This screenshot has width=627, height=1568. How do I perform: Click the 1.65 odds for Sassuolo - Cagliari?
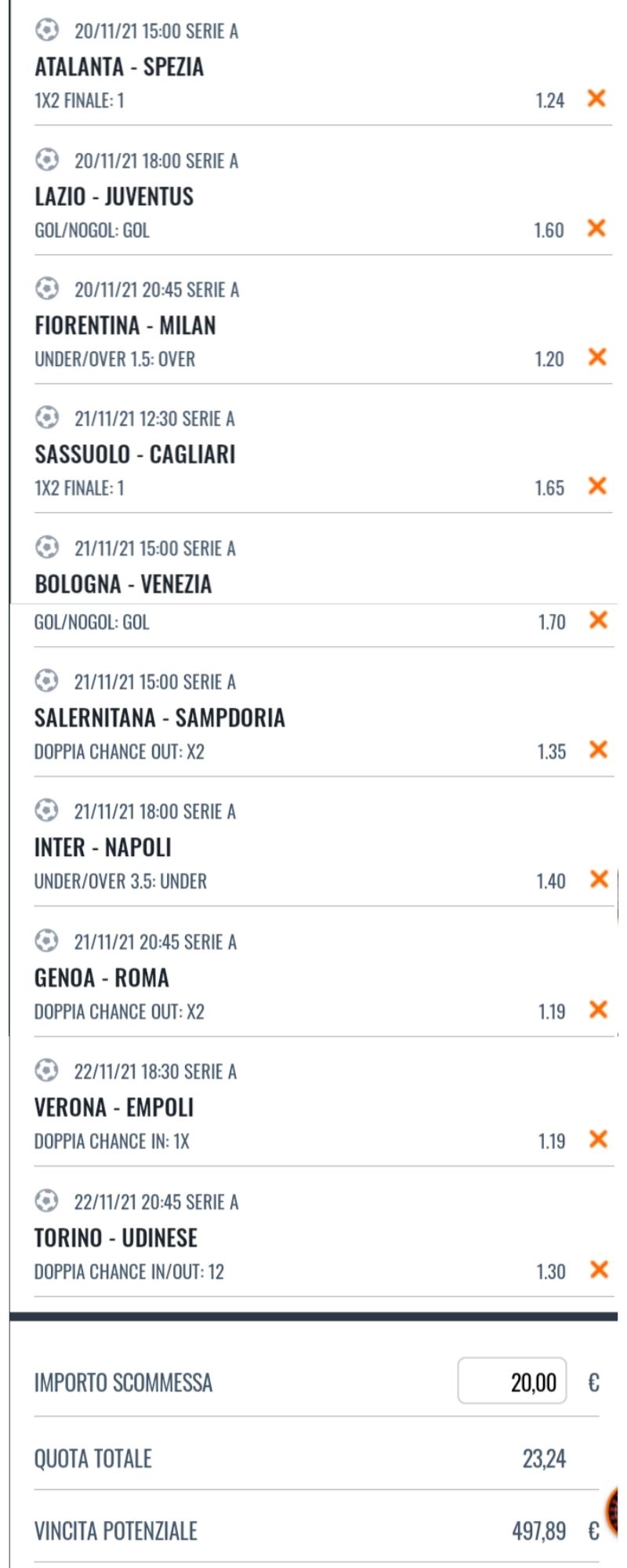coord(549,488)
